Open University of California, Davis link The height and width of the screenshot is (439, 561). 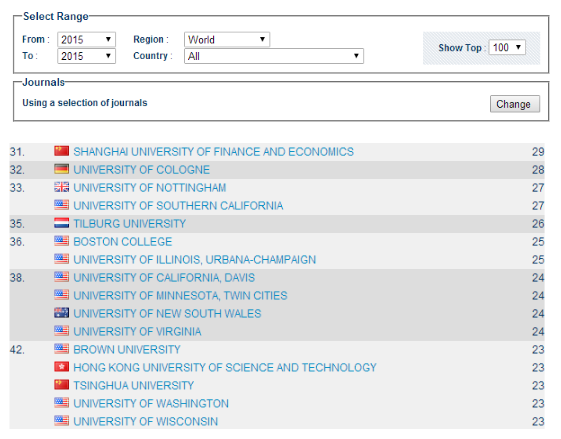[164, 278]
